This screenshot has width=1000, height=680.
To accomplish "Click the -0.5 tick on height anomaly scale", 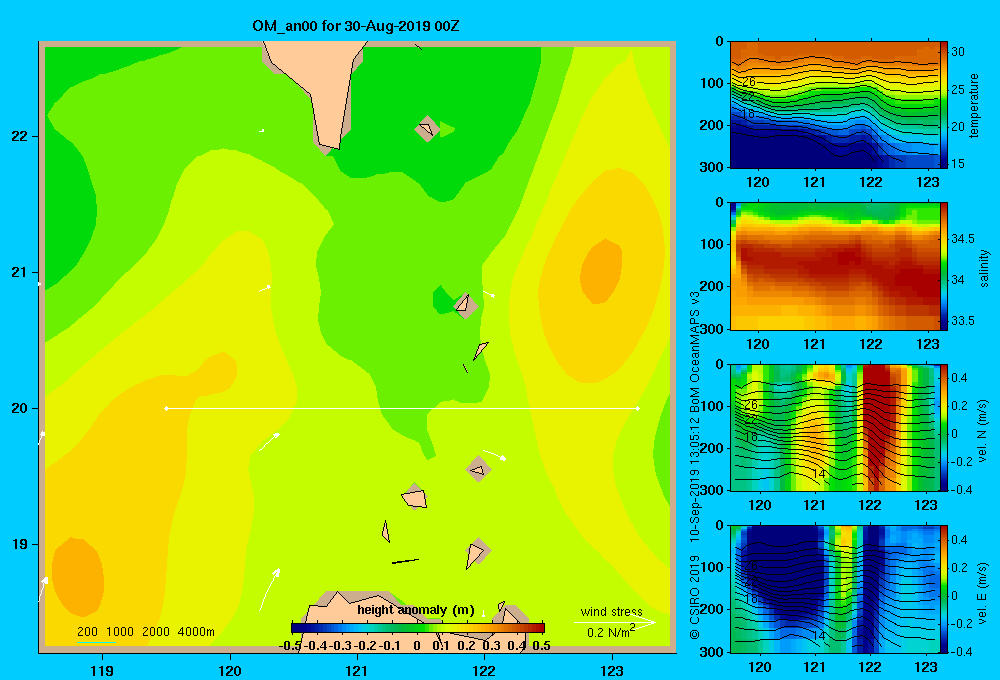I will (x=290, y=646).
